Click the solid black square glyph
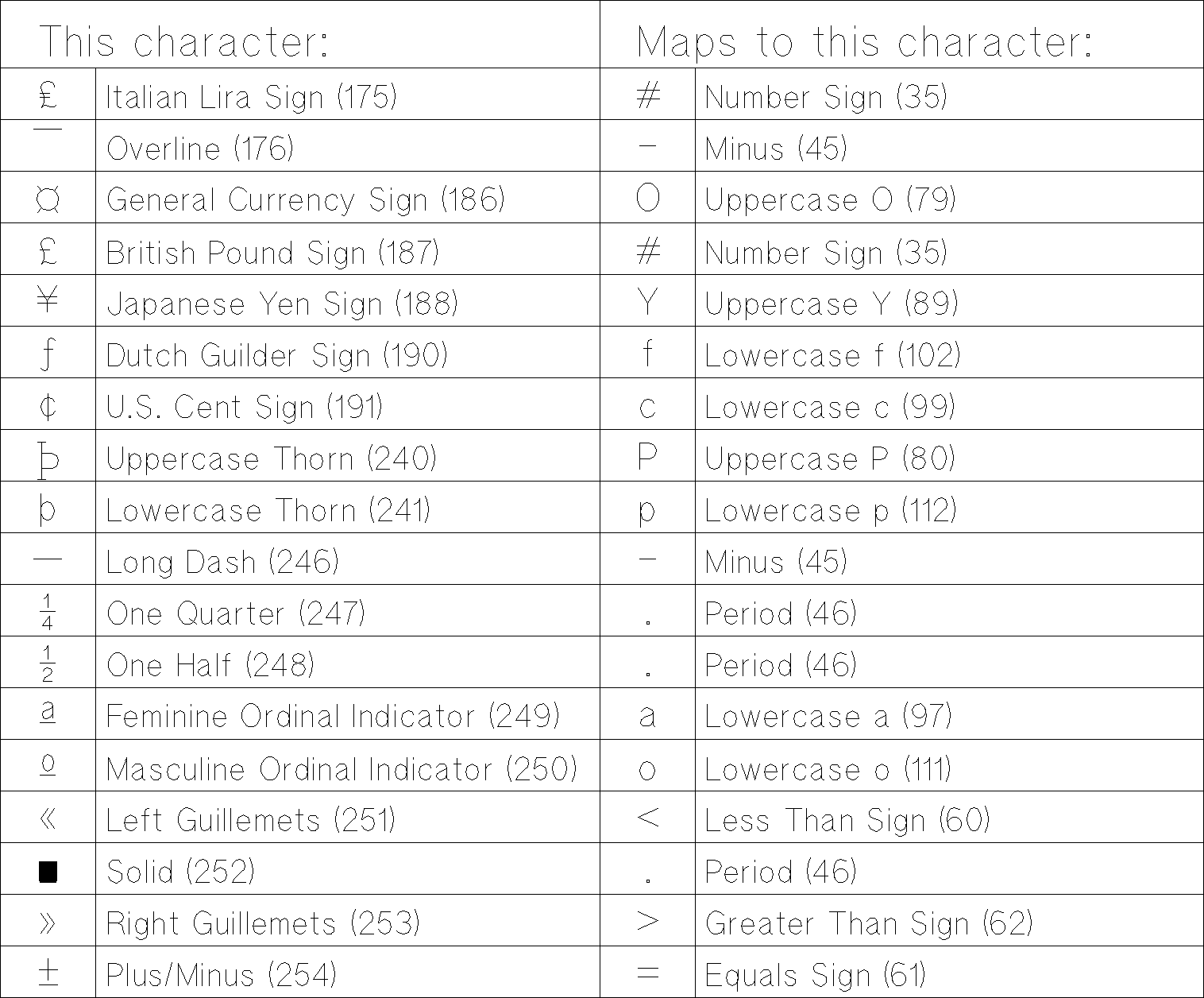This screenshot has width=1204, height=998. click(48, 872)
